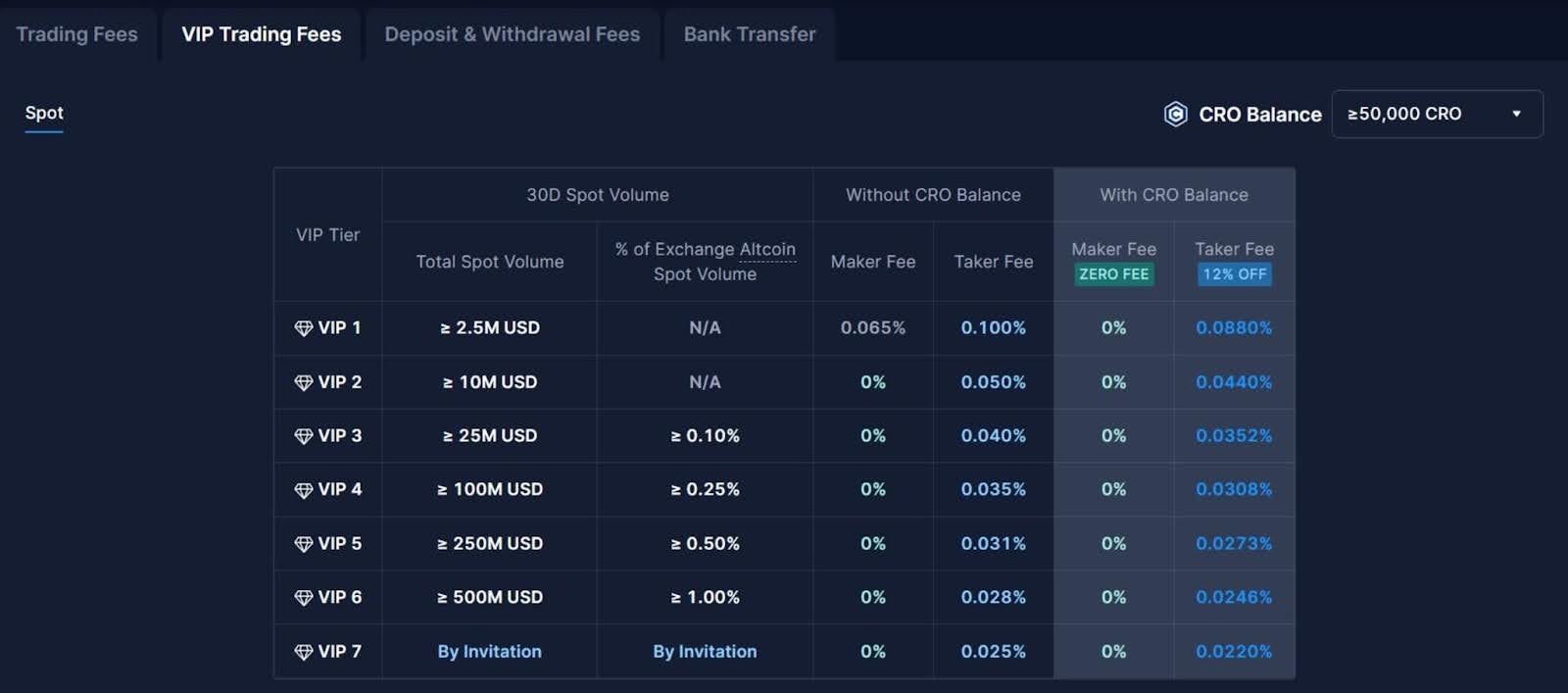Viewport: 1568px width, 693px height.
Task: Click the 12% OFF badge
Action: [1234, 274]
